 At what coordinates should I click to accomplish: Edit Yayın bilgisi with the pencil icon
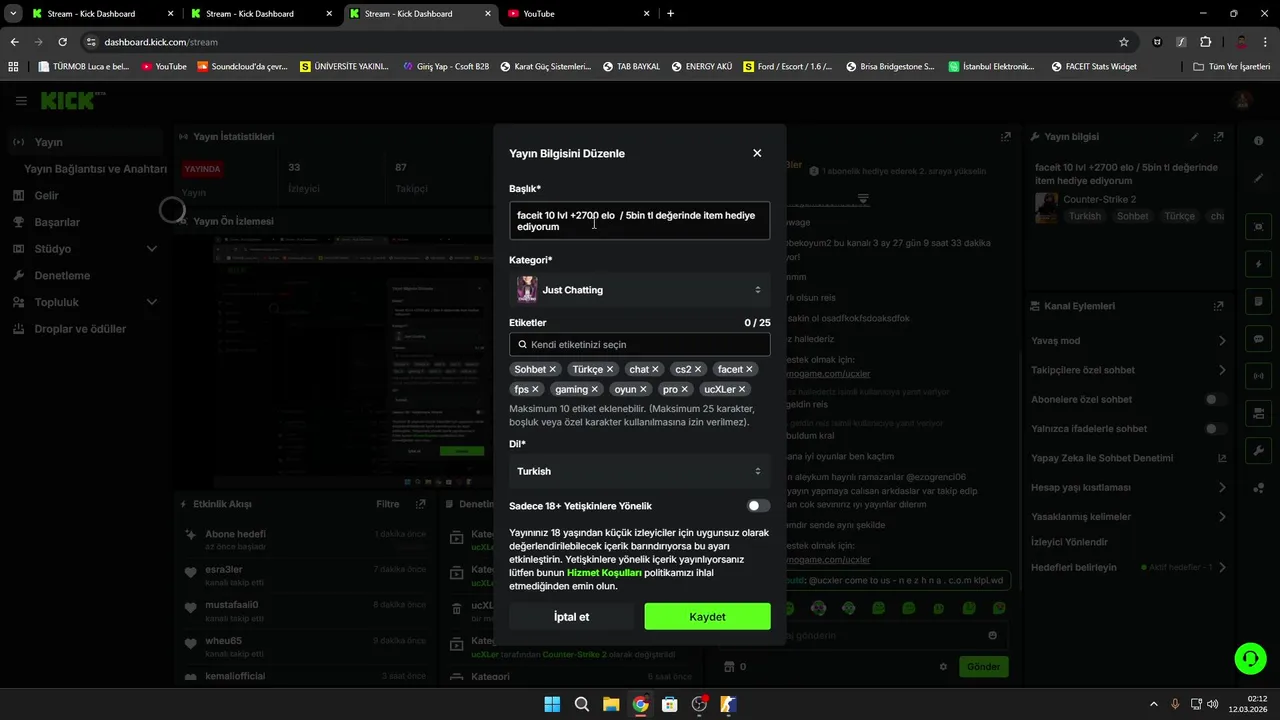pyautogui.click(x=1194, y=137)
